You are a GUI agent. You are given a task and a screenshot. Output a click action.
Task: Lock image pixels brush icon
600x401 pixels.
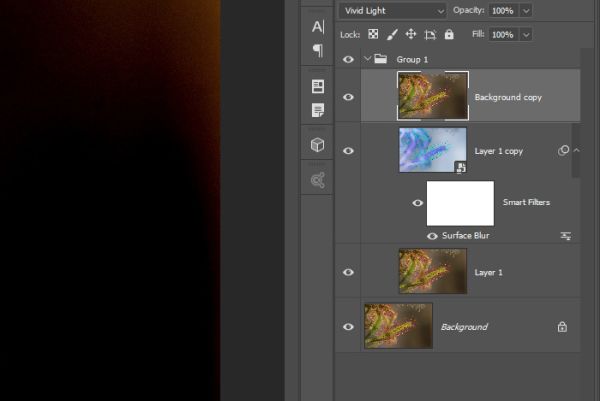392,34
